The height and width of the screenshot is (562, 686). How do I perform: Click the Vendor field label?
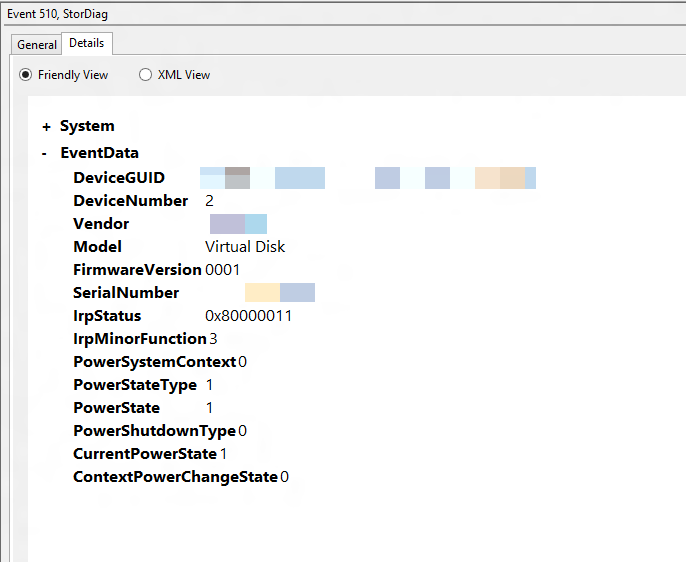101,224
